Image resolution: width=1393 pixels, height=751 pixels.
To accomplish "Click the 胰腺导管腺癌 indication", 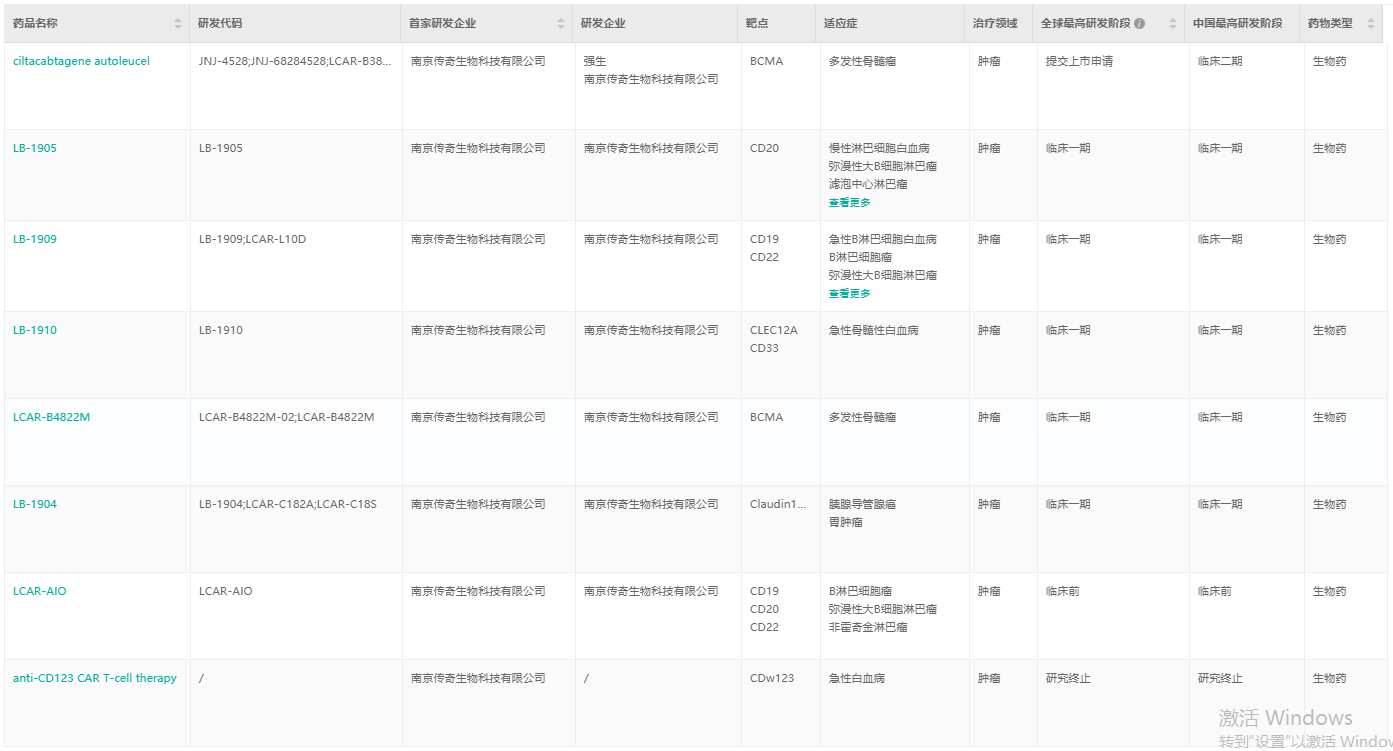I will (862, 504).
